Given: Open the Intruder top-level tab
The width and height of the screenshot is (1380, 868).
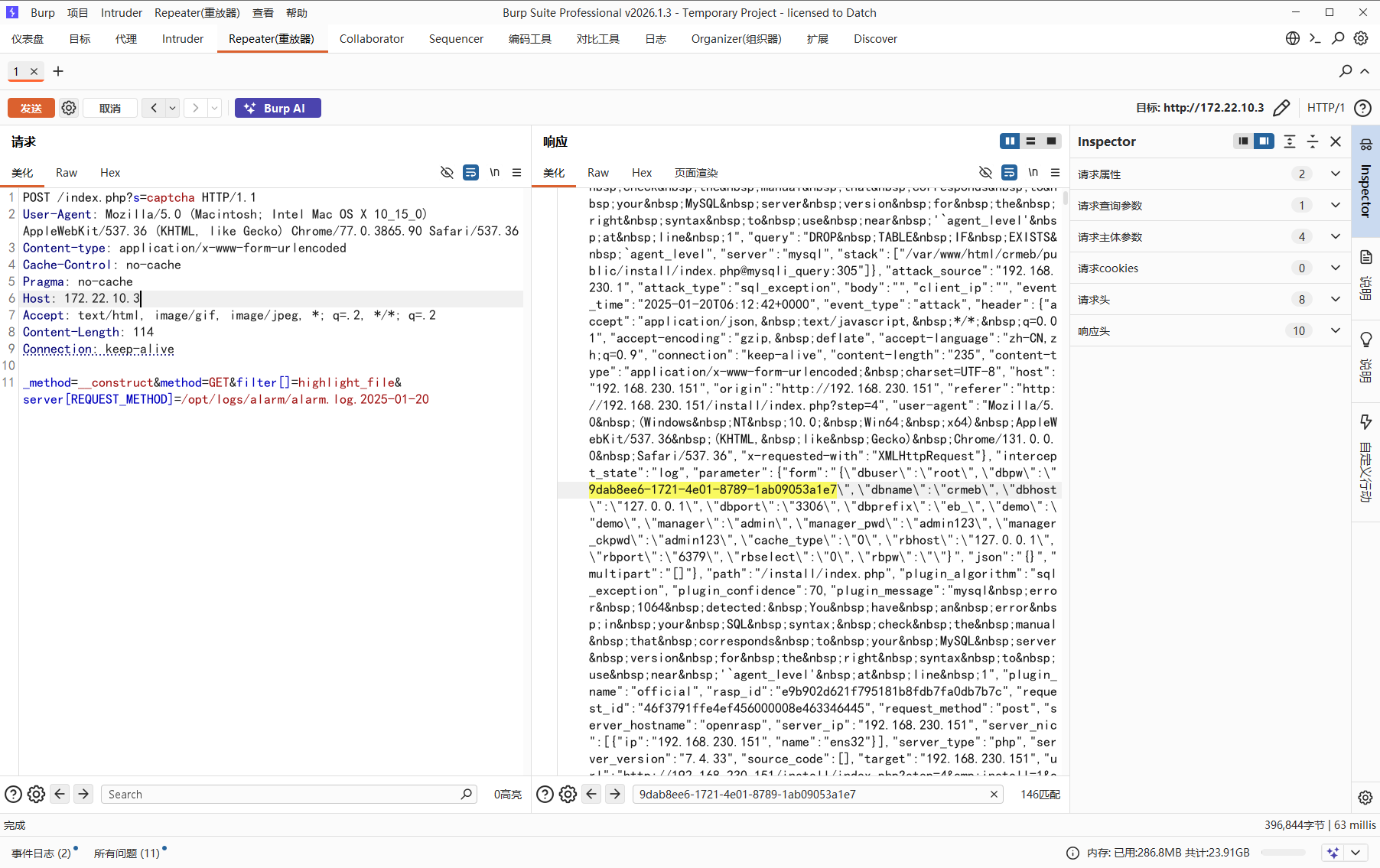Looking at the screenshot, I should [183, 39].
